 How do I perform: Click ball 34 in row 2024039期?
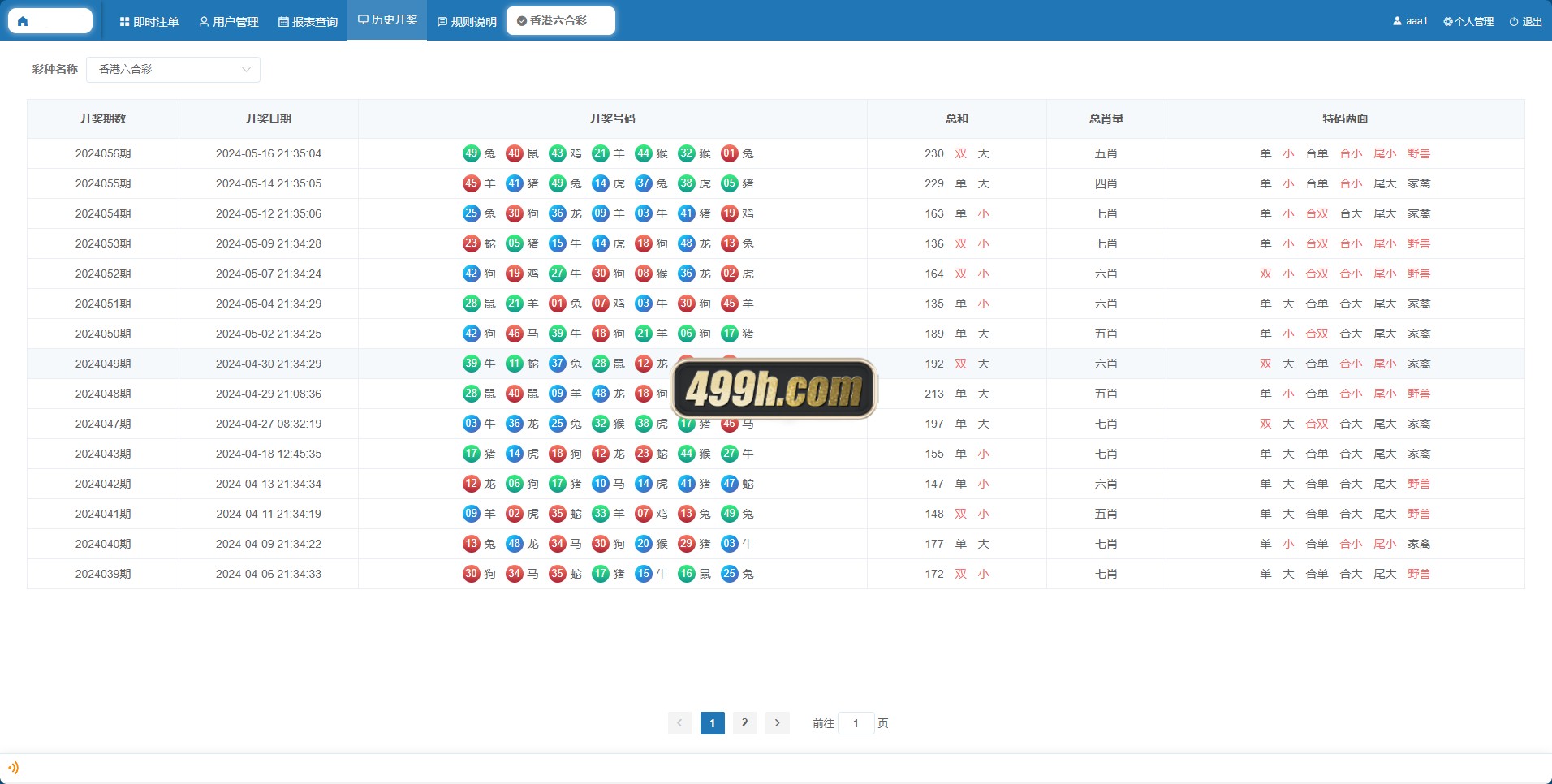coord(515,573)
